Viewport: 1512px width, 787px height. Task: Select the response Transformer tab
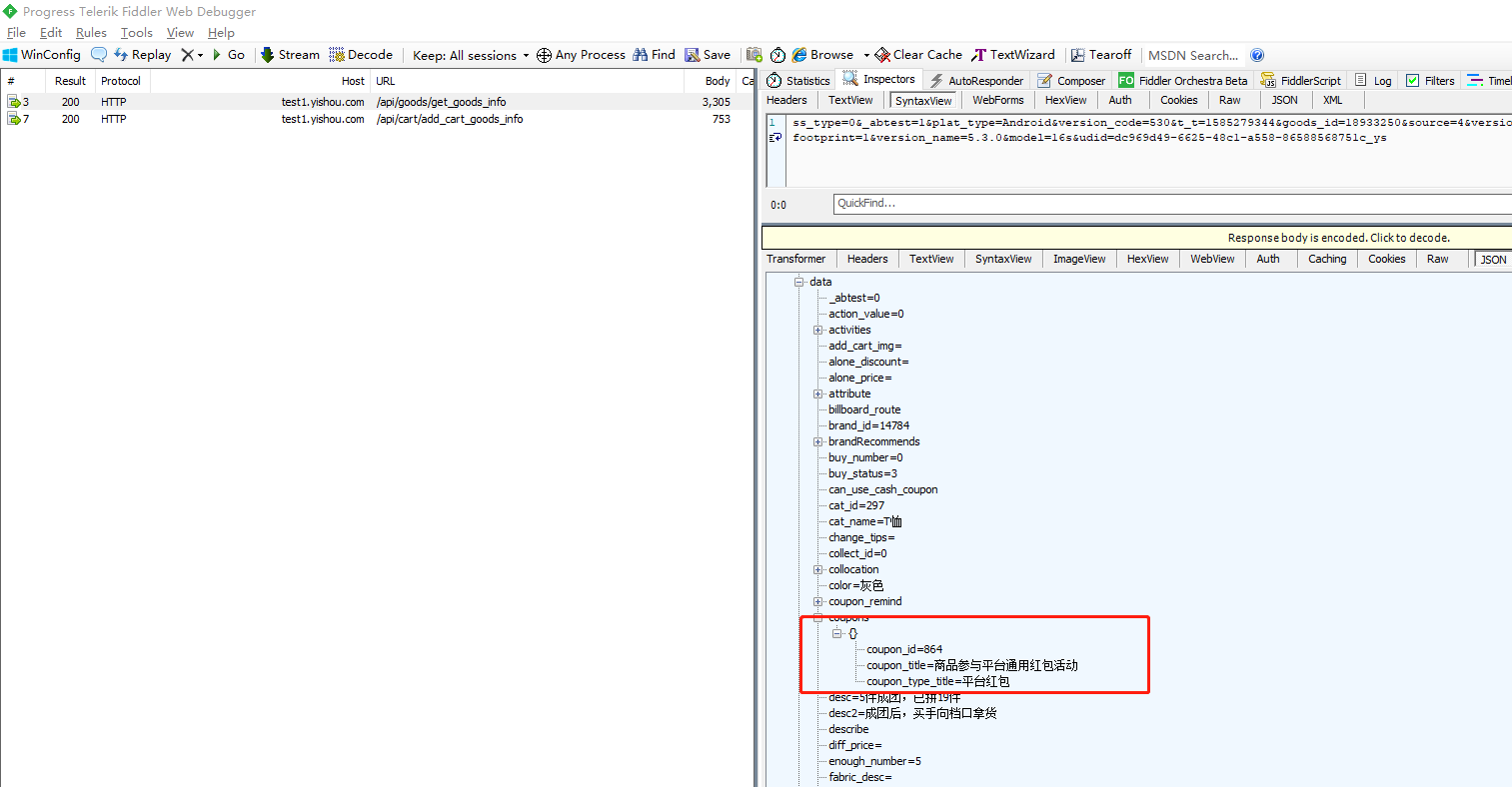point(796,259)
